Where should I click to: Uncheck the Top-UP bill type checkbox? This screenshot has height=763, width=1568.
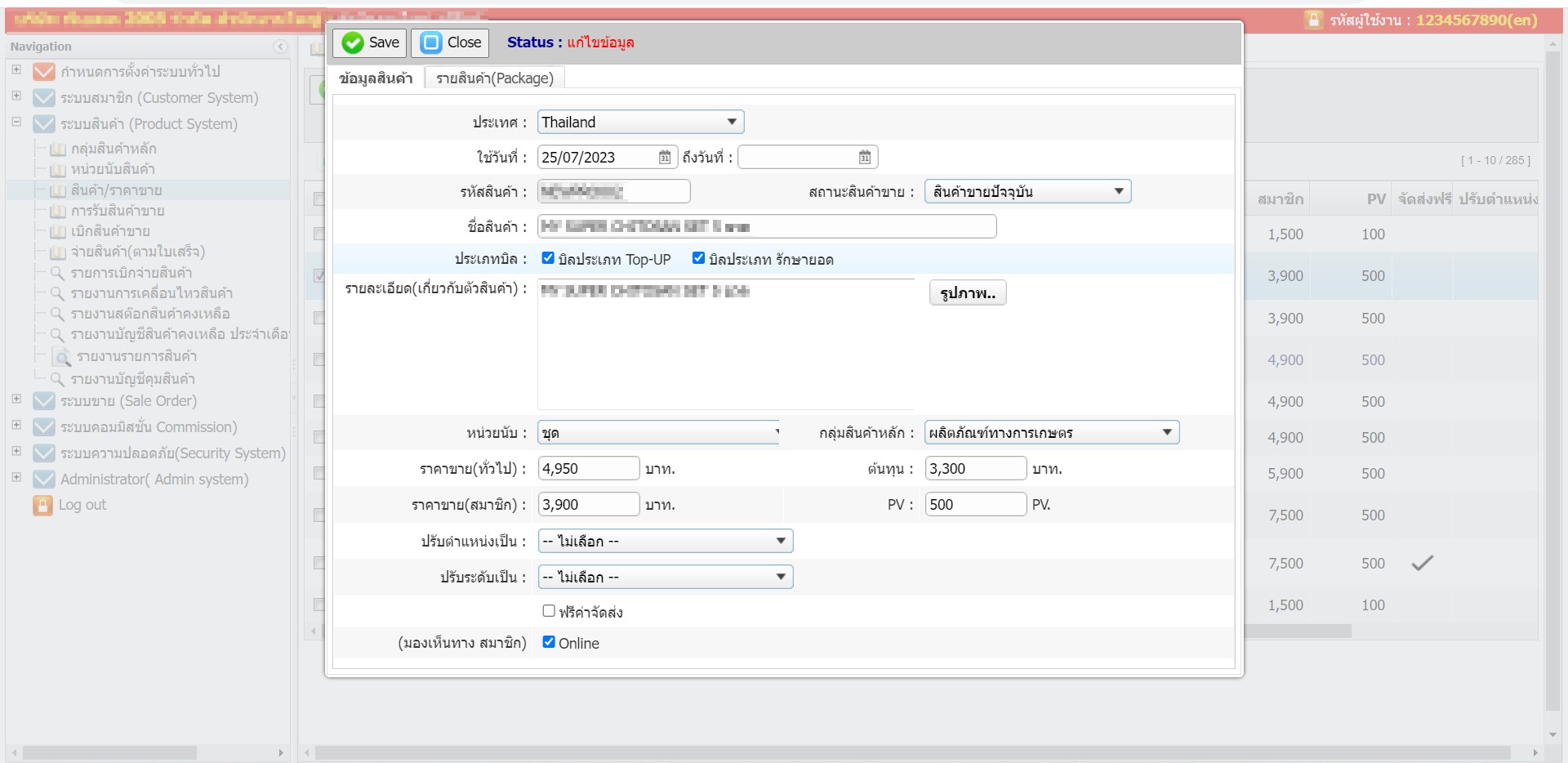[x=548, y=258]
